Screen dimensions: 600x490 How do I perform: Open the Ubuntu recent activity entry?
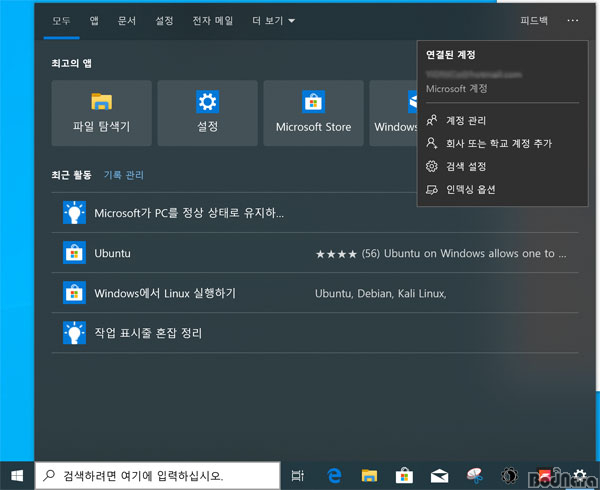[x=315, y=253]
